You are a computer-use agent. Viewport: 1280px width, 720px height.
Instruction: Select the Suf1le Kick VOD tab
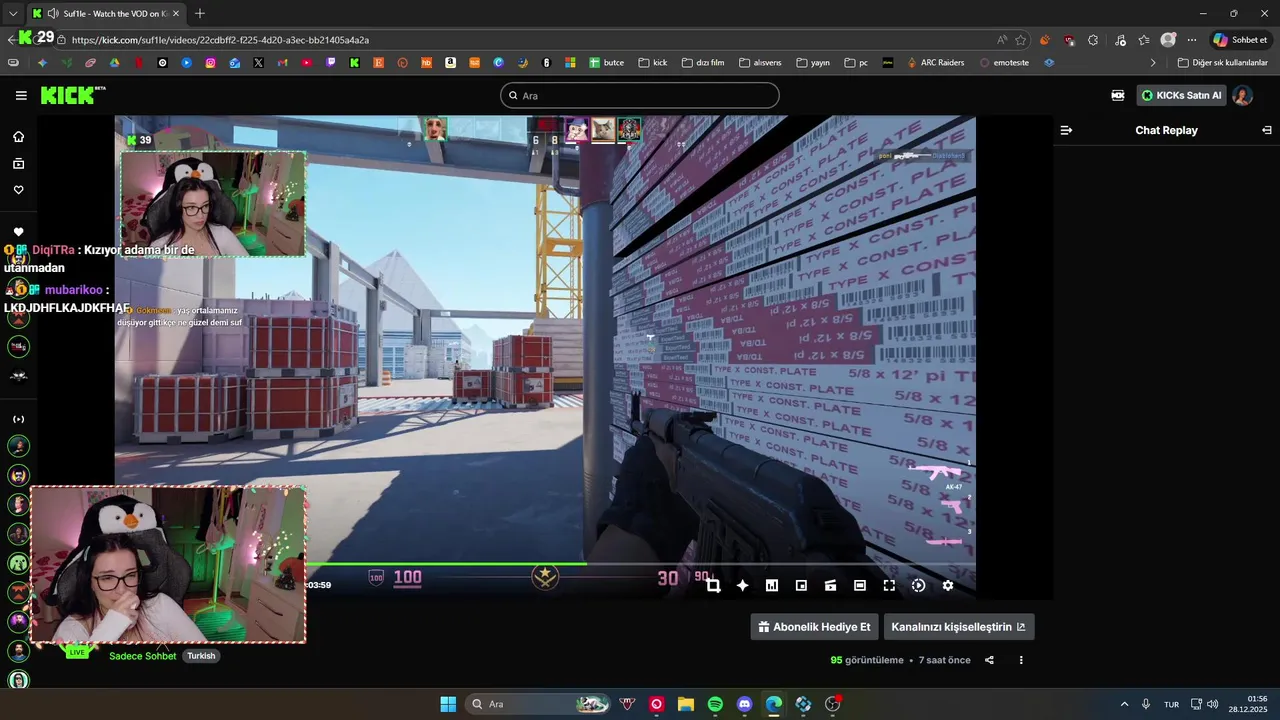click(105, 13)
